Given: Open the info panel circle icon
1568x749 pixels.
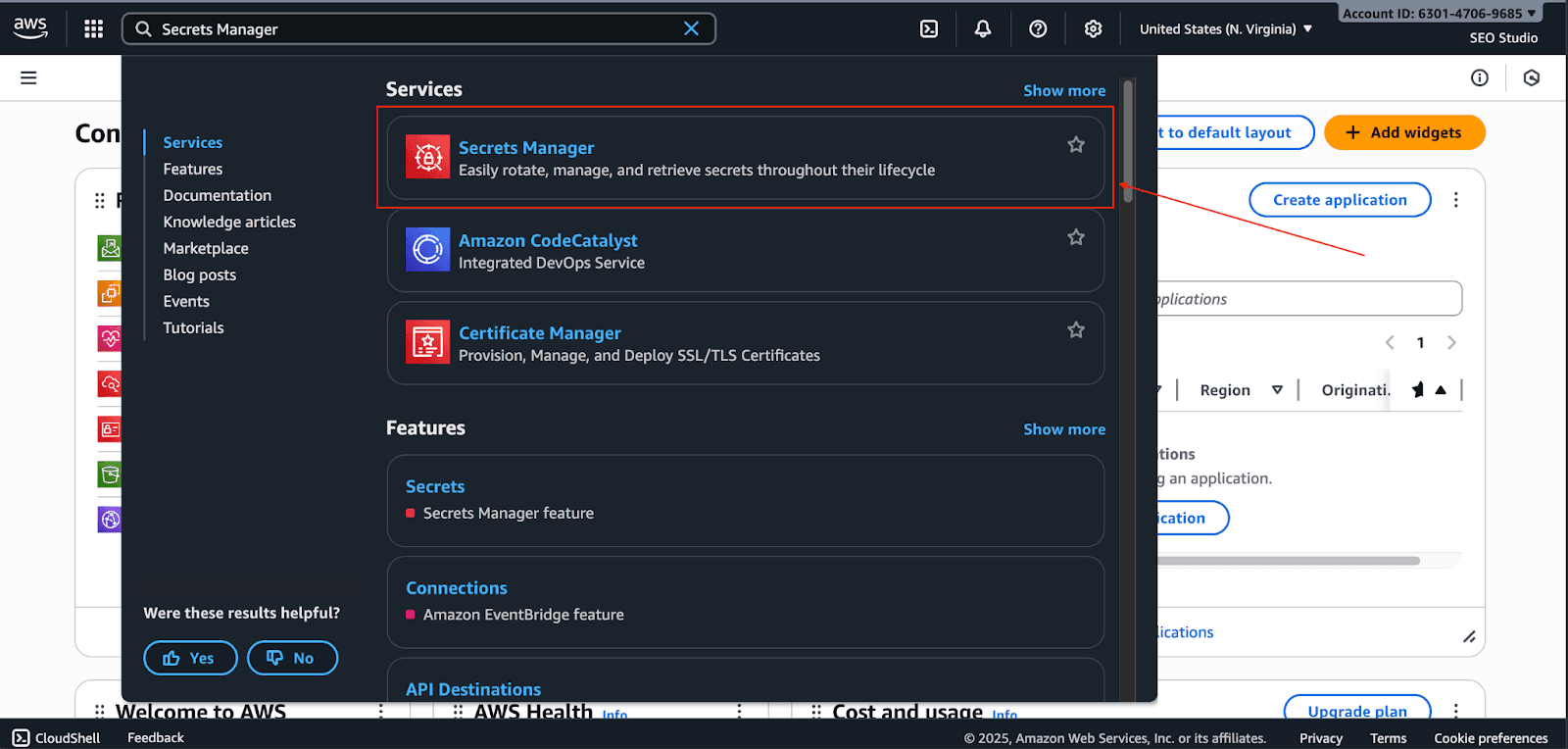Looking at the screenshot, I should point(1480,77).
